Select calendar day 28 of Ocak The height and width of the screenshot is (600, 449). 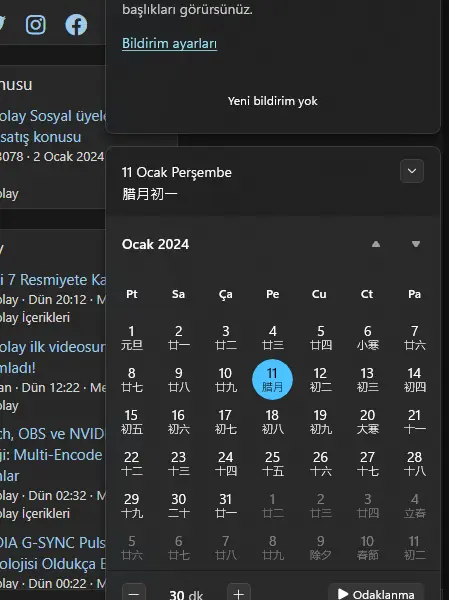(x=415, y=463)
